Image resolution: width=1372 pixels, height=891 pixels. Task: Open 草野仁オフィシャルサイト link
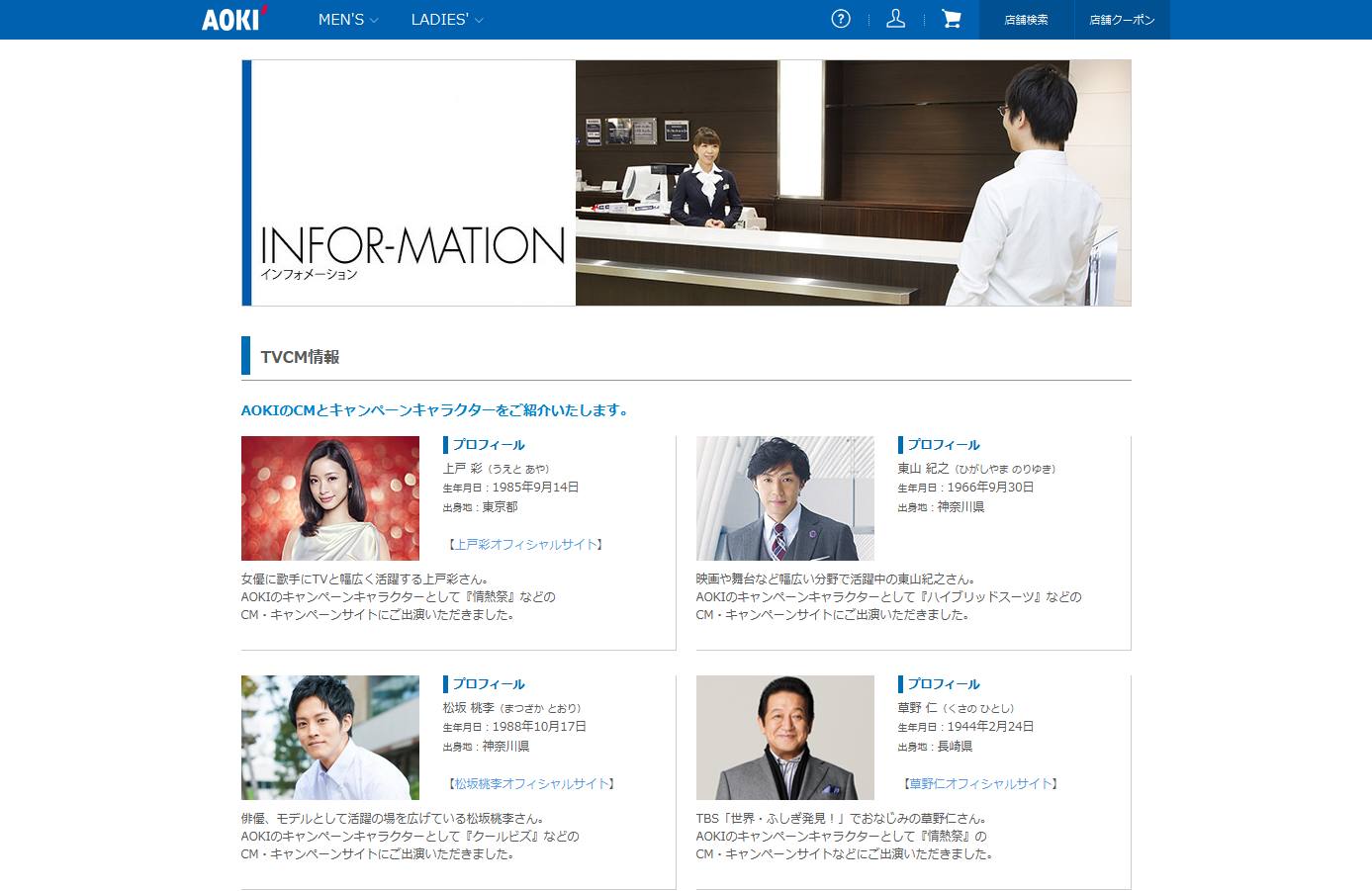pos(980,783)
